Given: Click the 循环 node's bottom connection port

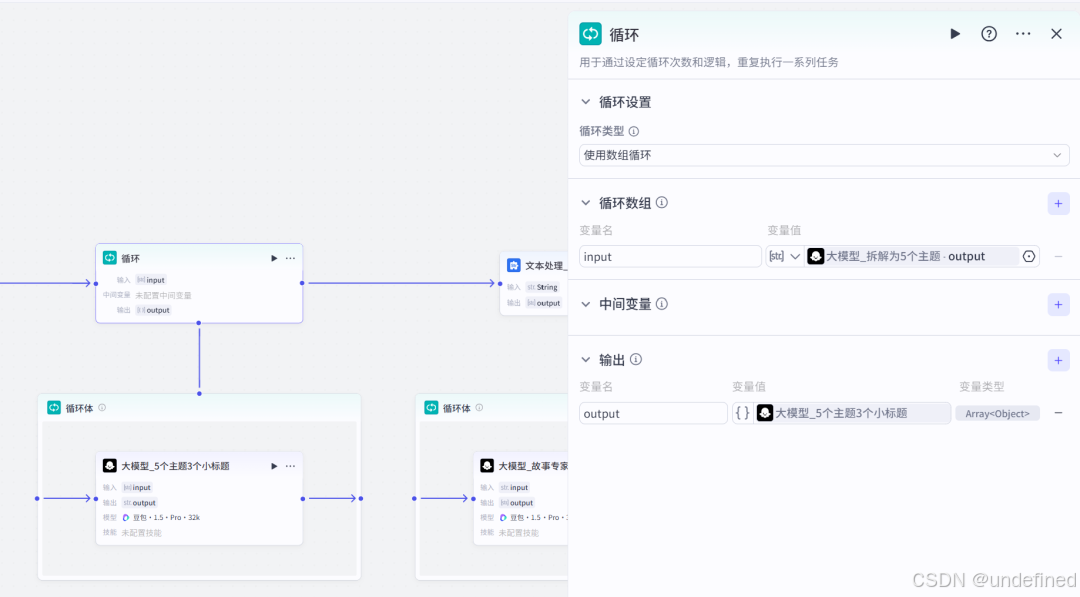Looking at the screenshot, I should tap(199, 323).
